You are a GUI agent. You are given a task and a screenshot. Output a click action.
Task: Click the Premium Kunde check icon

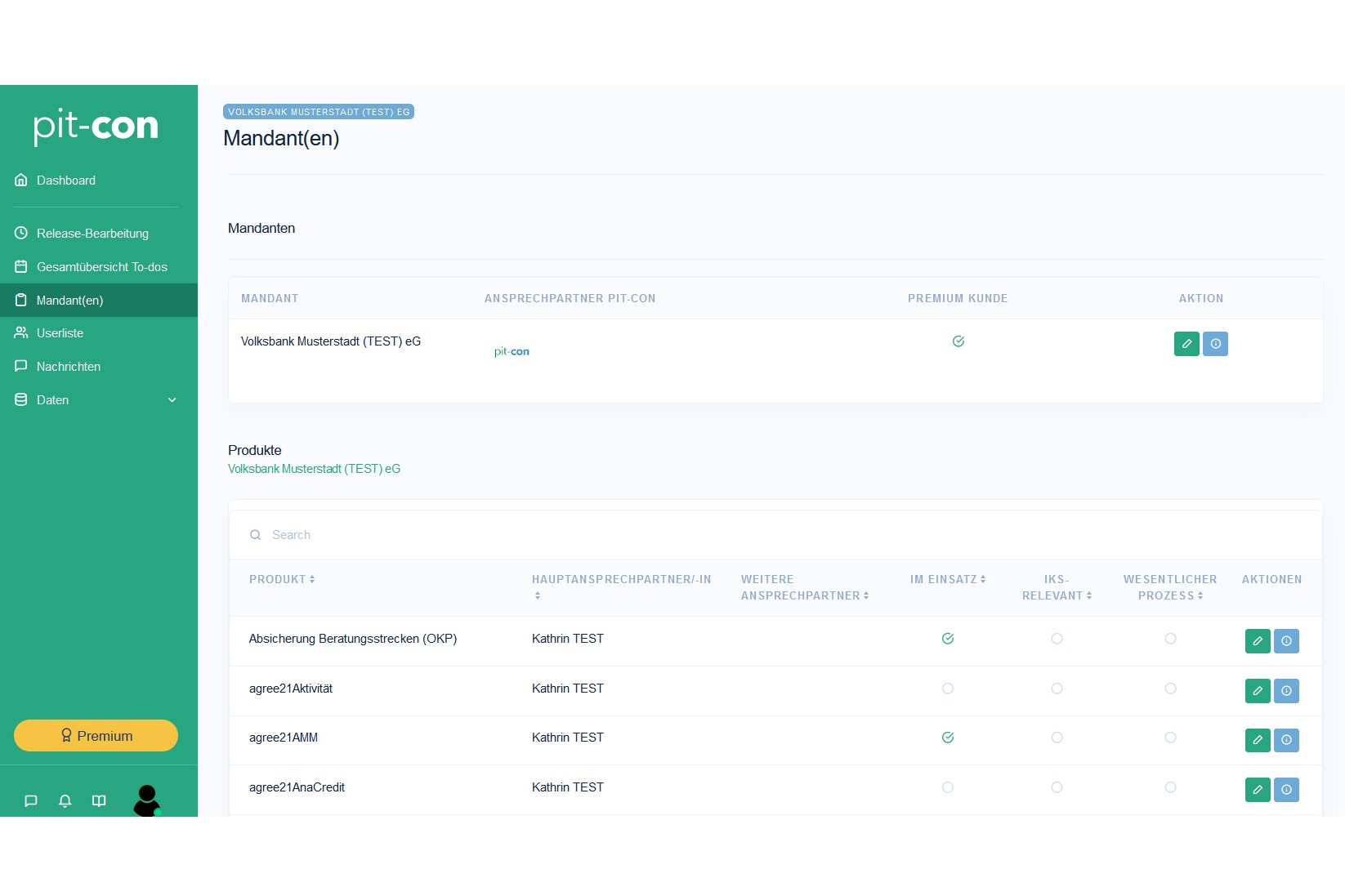coord(958,341)
